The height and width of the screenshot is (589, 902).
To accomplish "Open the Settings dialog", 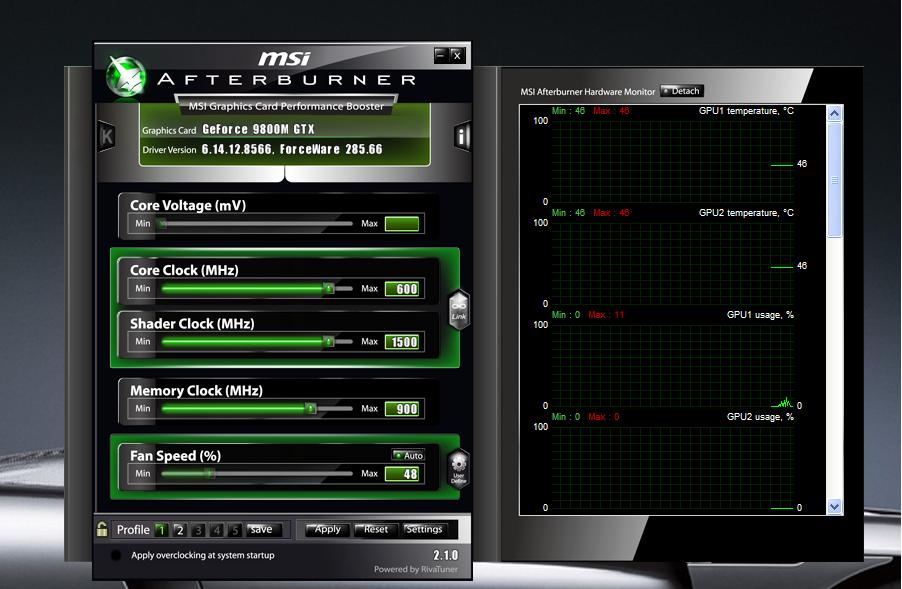I will click(423, 529).
